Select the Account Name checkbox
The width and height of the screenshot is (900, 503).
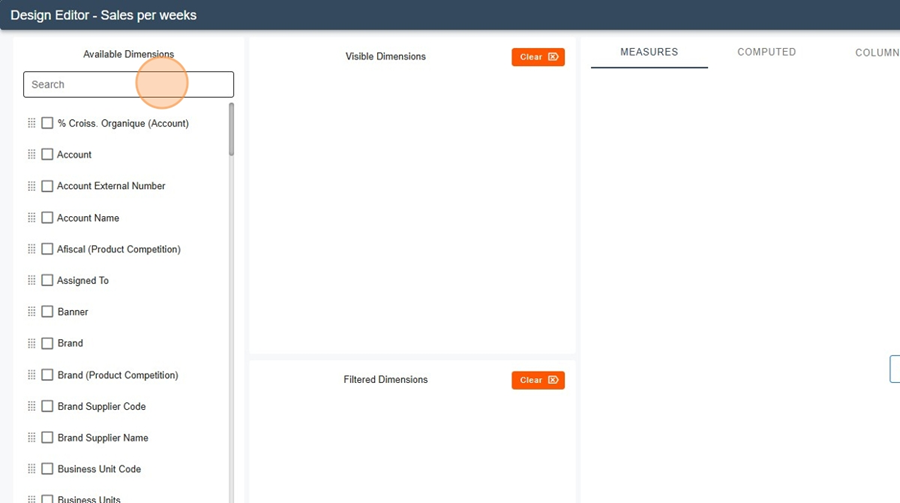(x=47, y=218)
